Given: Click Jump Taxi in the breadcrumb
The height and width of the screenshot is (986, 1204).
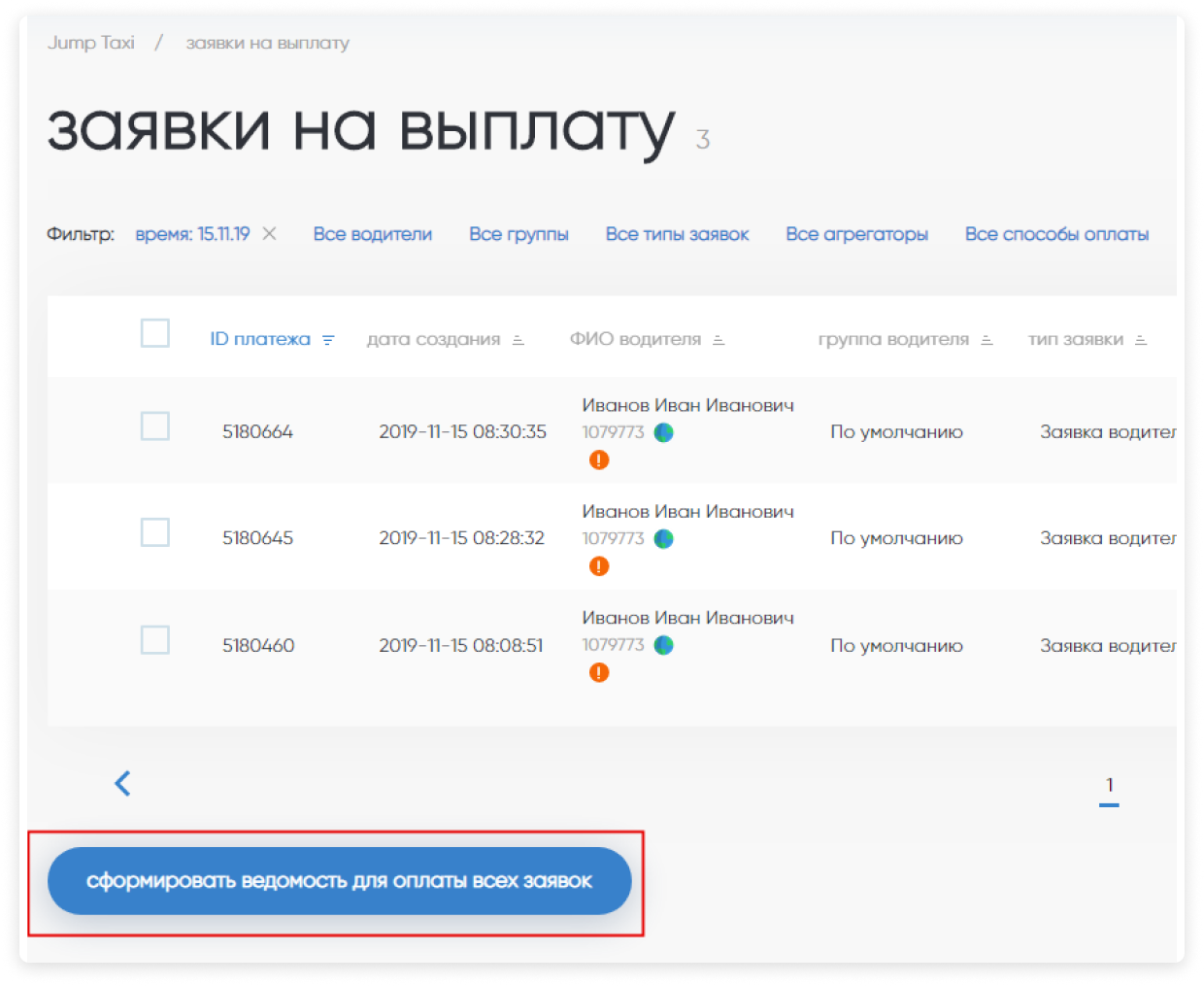Looking at the screenshot, I should (x=91, y=43).
